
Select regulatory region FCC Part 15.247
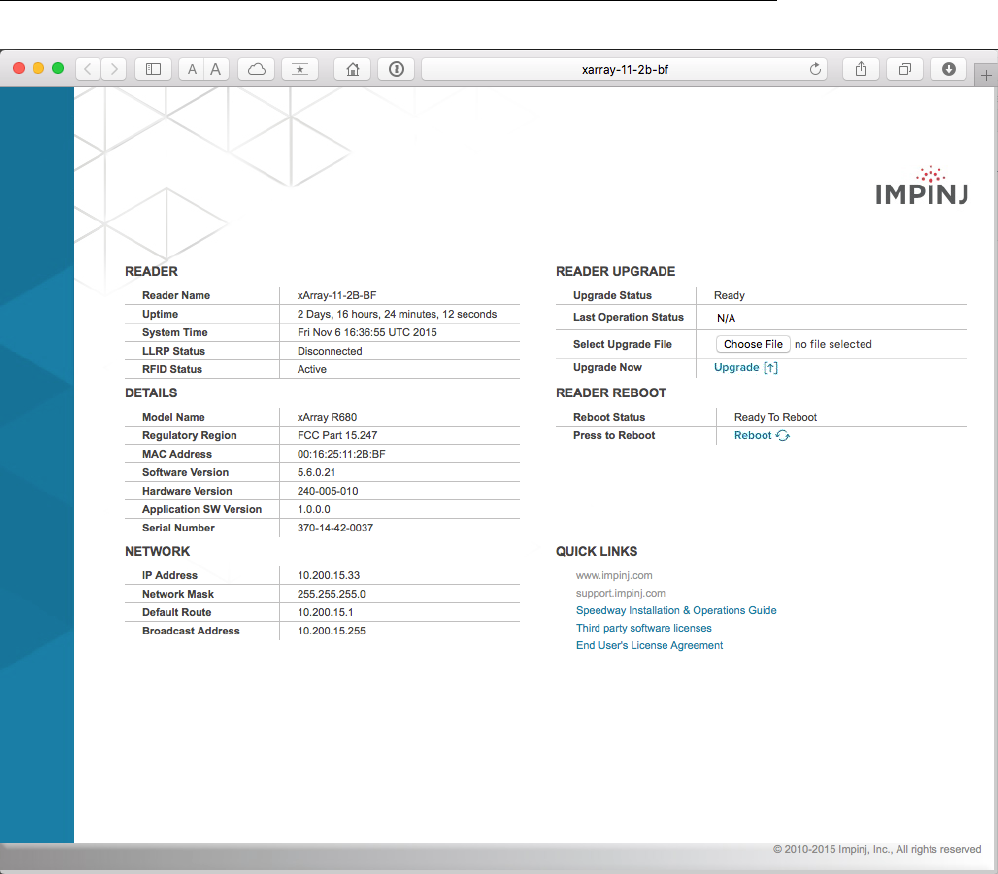point(337,435)
